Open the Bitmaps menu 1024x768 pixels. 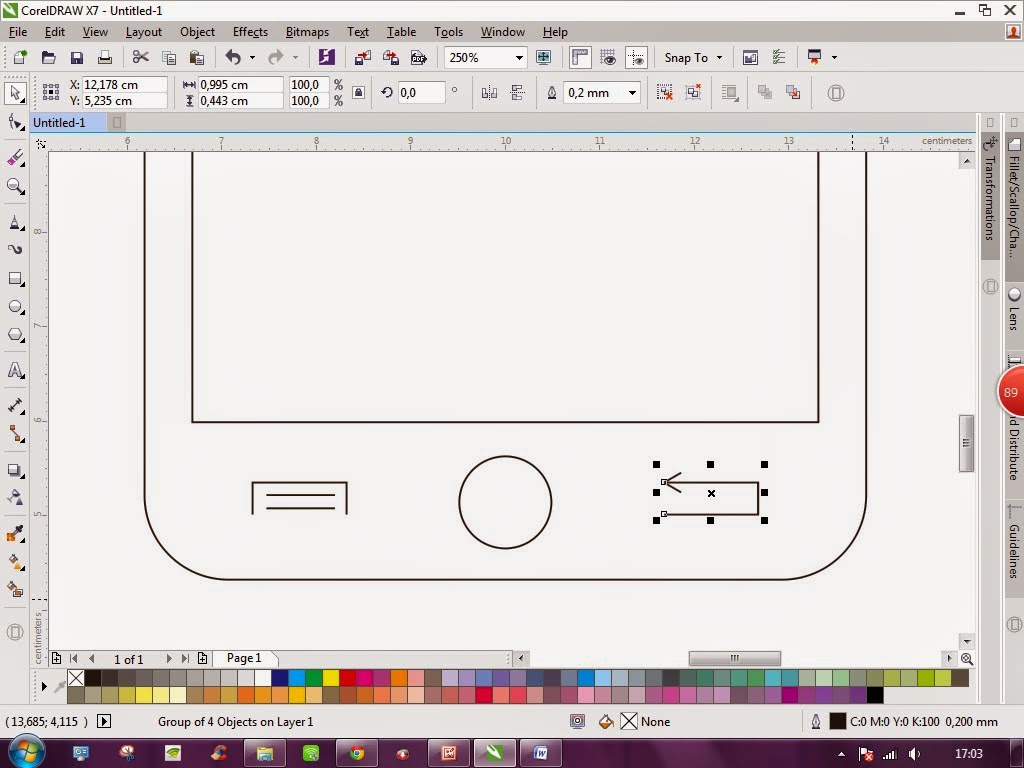(x=307, y=32)
